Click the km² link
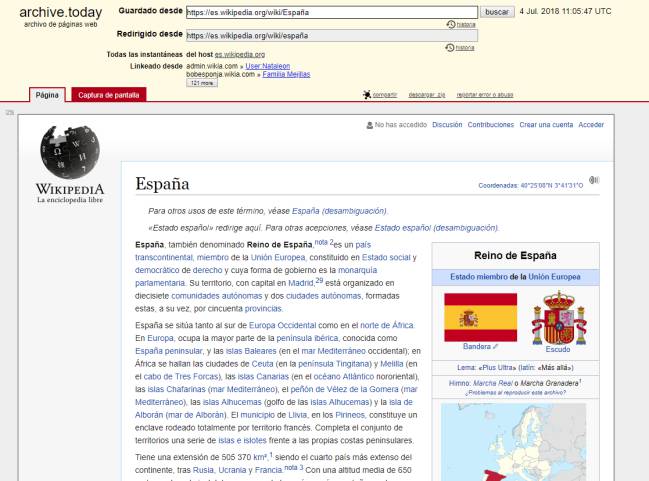This screenshot has width=649, height=481. point(260,457)
